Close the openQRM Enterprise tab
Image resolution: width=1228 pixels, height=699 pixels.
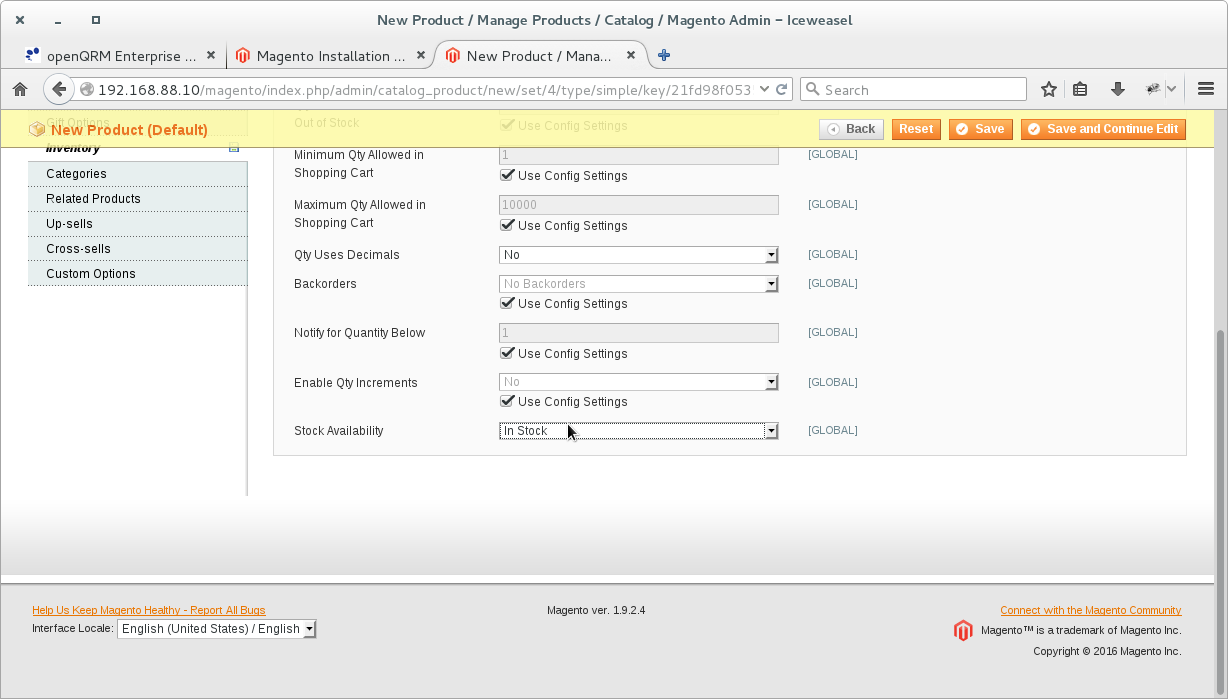[x=210, y=56]
